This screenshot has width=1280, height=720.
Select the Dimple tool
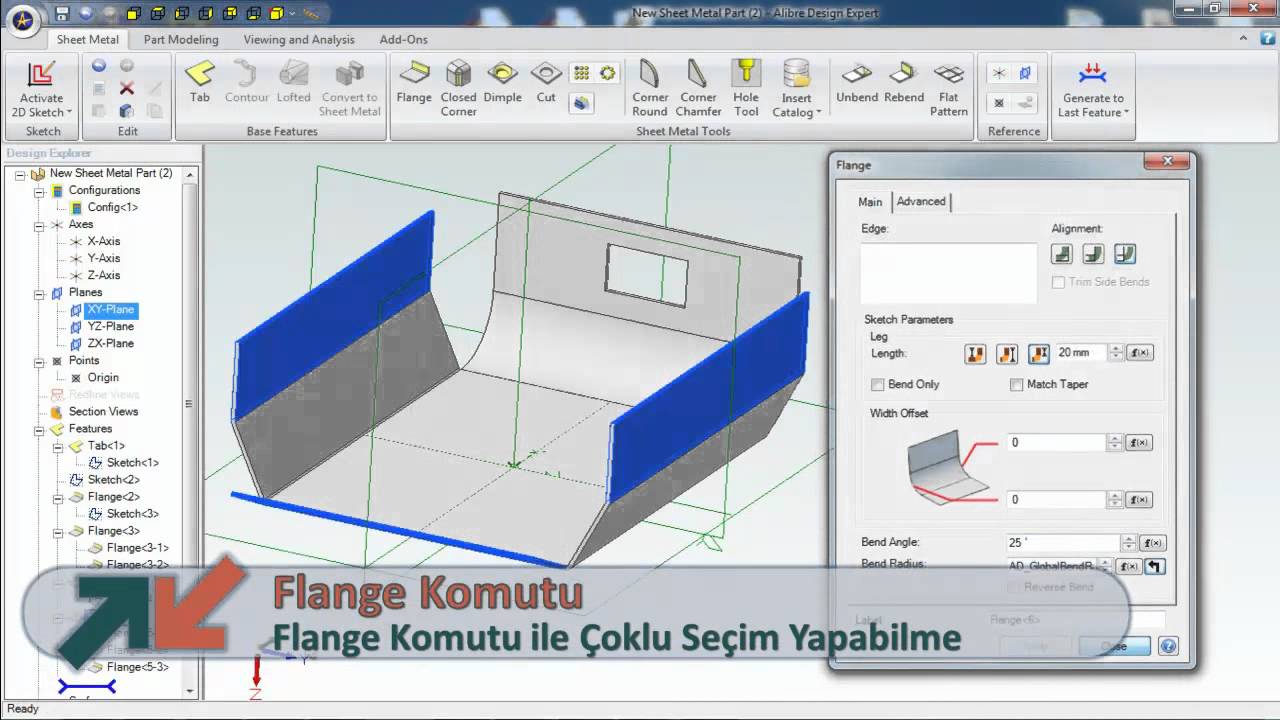pos(502,82)
